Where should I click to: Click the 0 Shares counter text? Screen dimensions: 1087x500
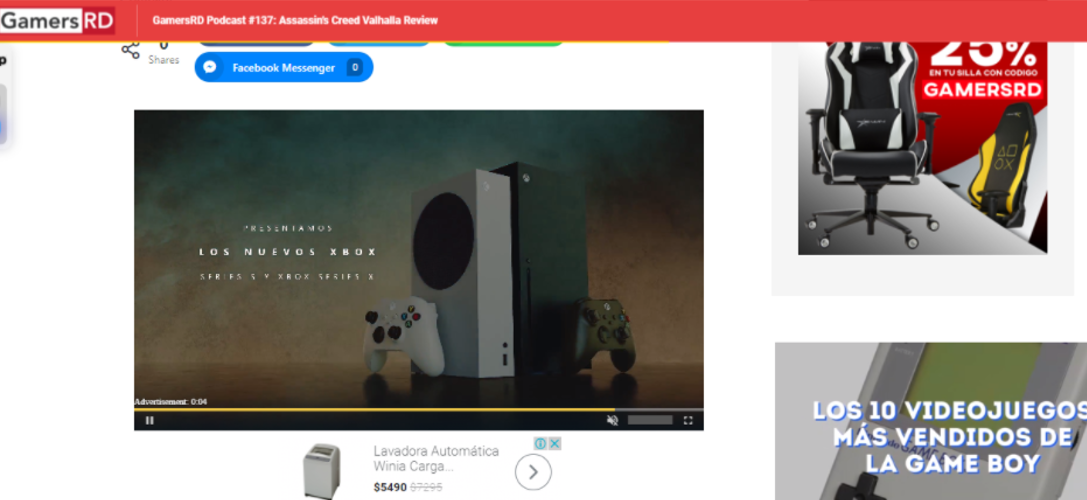(x=164, y=54)
